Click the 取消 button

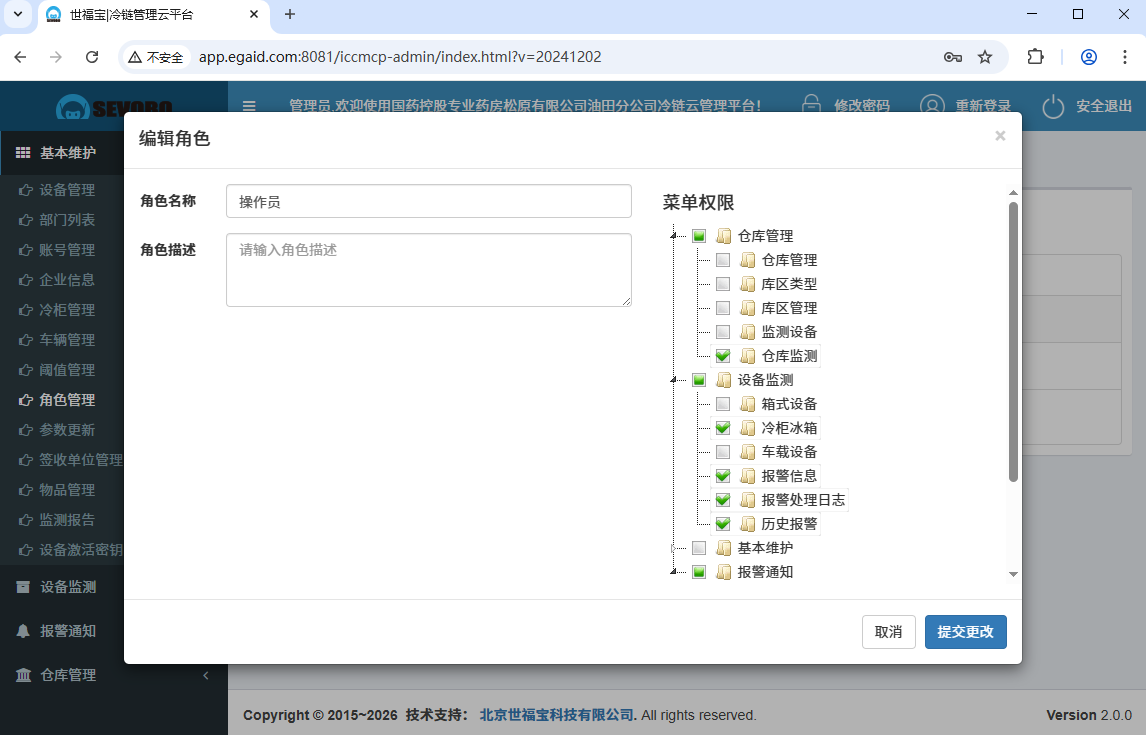click(x=888, y=632)
